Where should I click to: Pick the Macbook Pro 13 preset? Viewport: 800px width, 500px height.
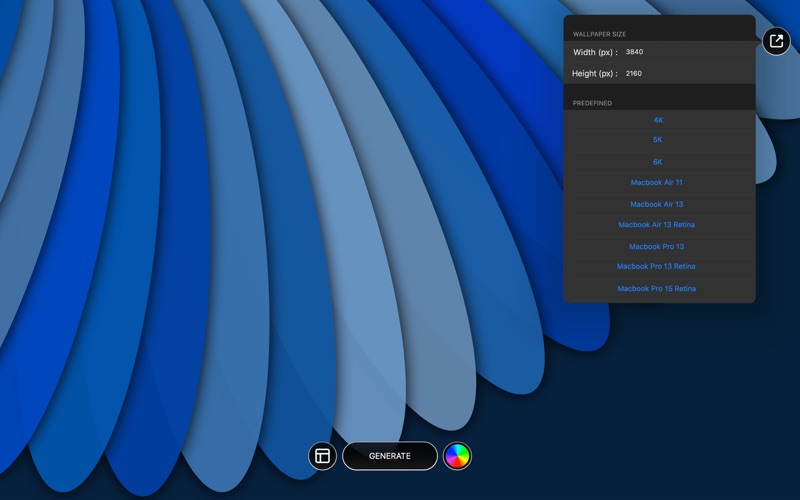[x=657, y=247]
